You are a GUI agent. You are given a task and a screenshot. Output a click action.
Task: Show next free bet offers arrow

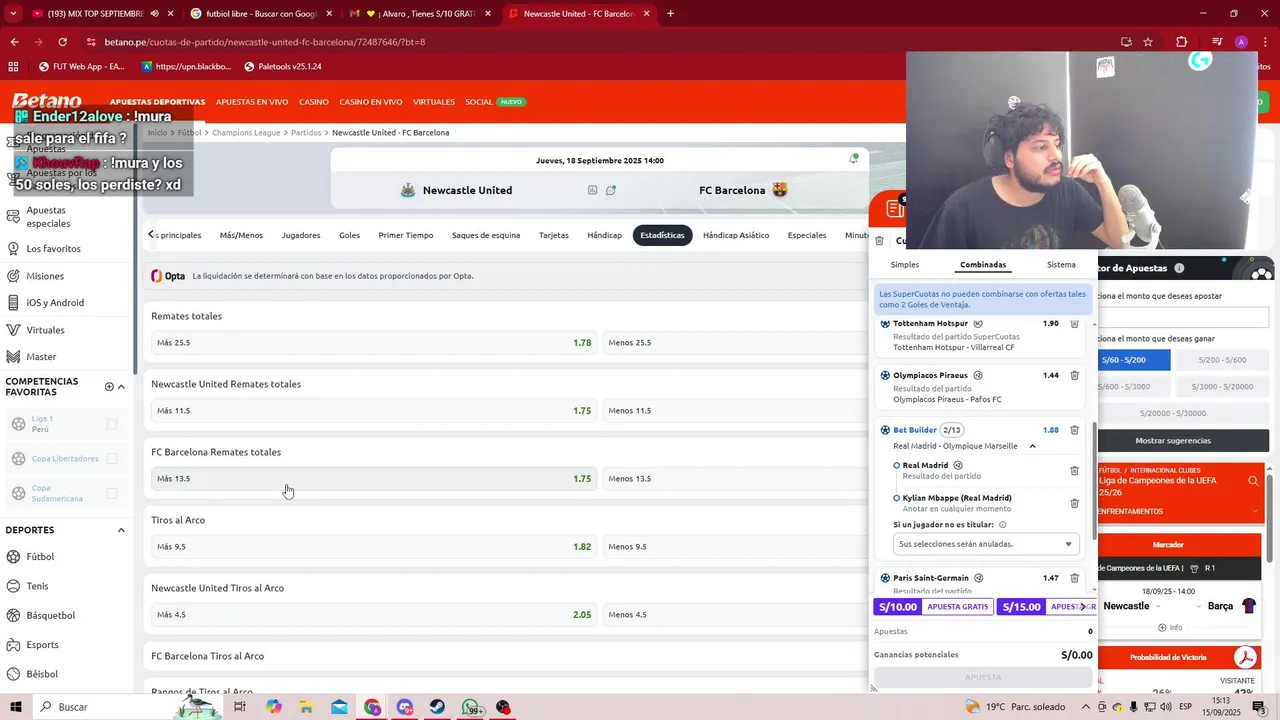[1083, 607]
